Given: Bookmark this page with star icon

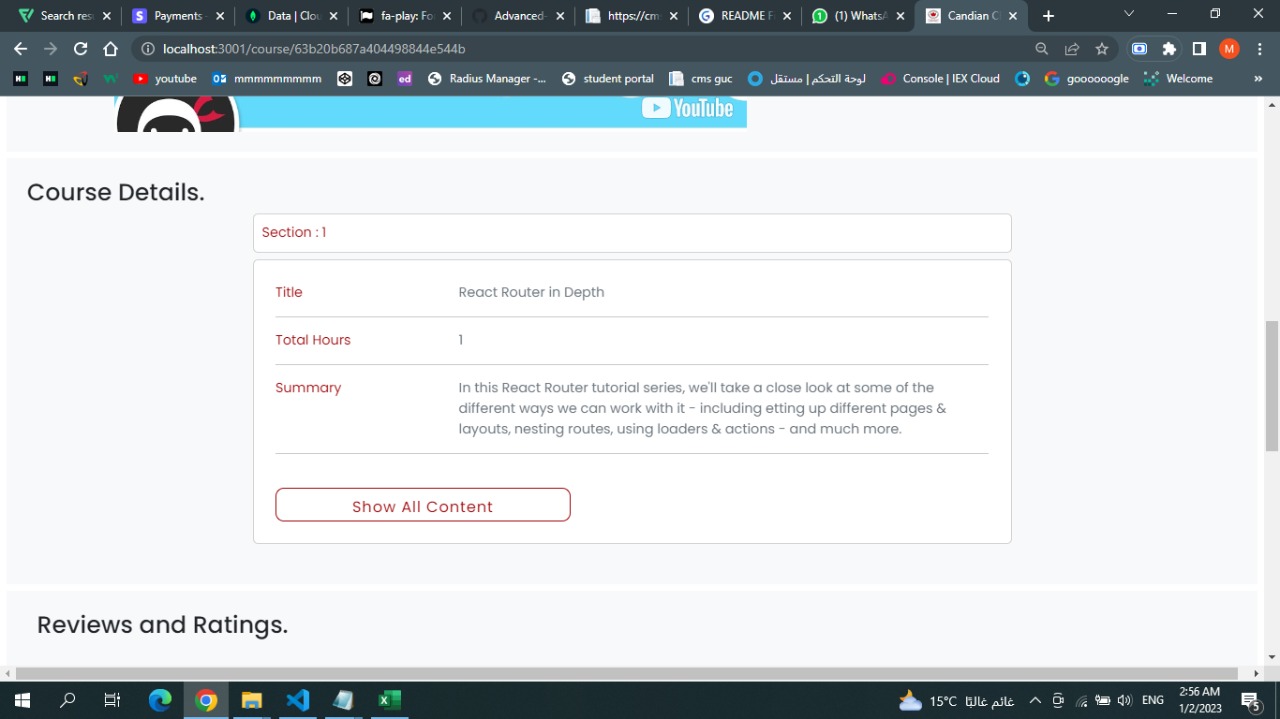Looking at the screenshot, I should pyautogui.click(x=1102, y=48).
